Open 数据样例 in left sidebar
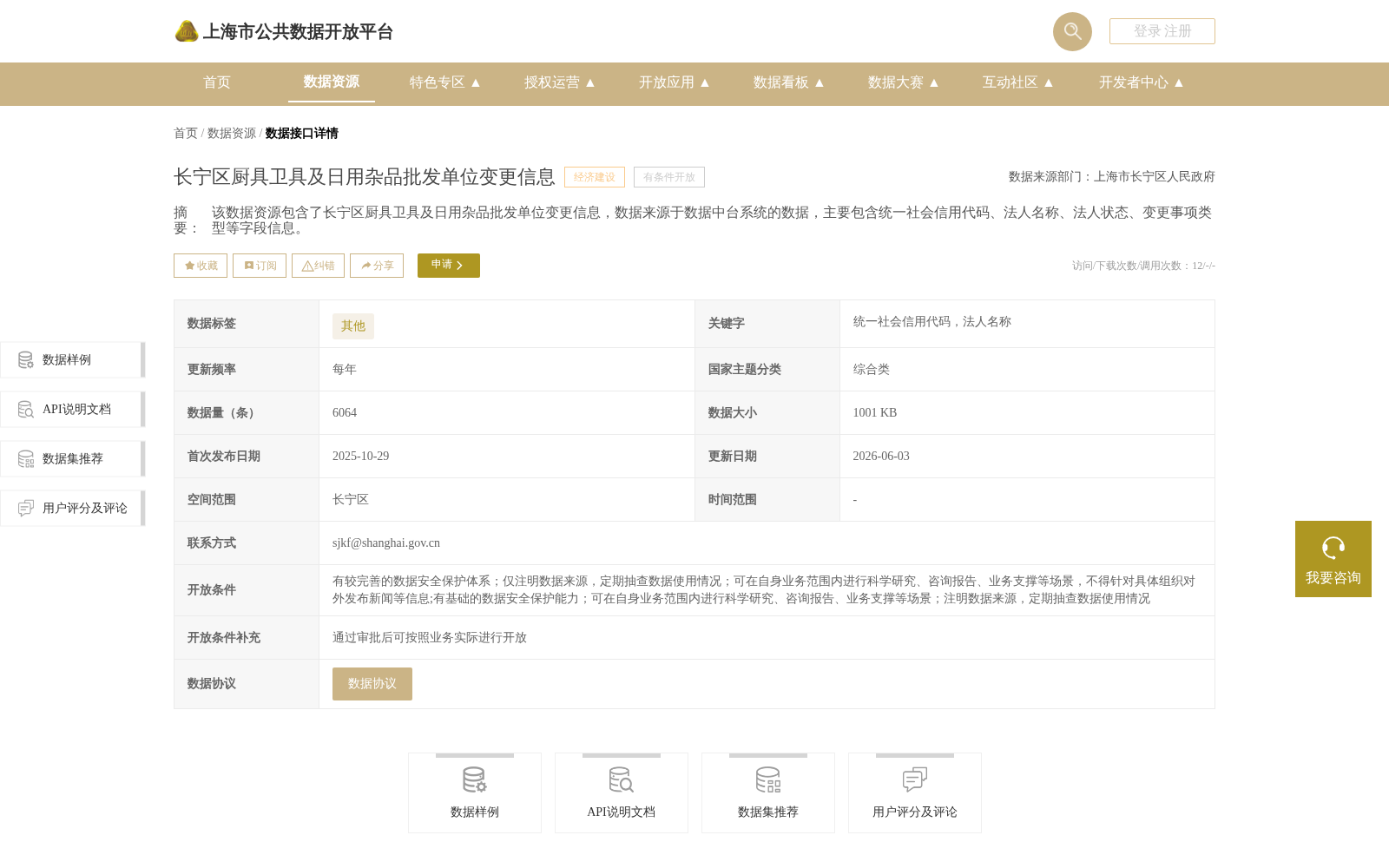The width and height of the screenshot is (1389, 868). [x=73, y=360]
